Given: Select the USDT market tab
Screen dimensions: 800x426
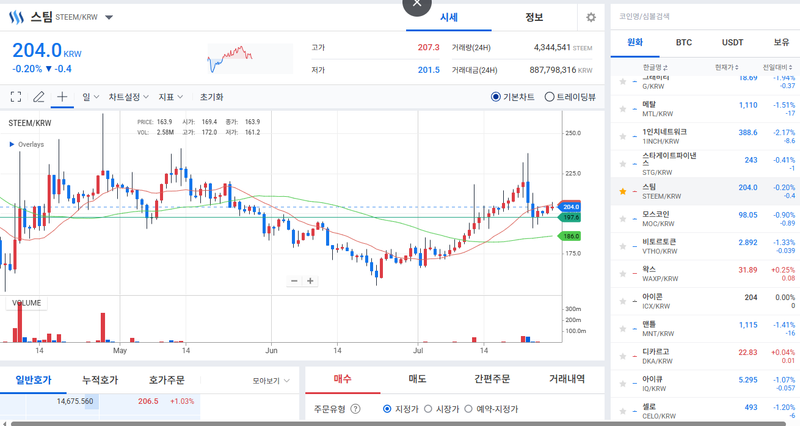Looking at the screenshot, I should pyautogui.click(x=732, y=42).
